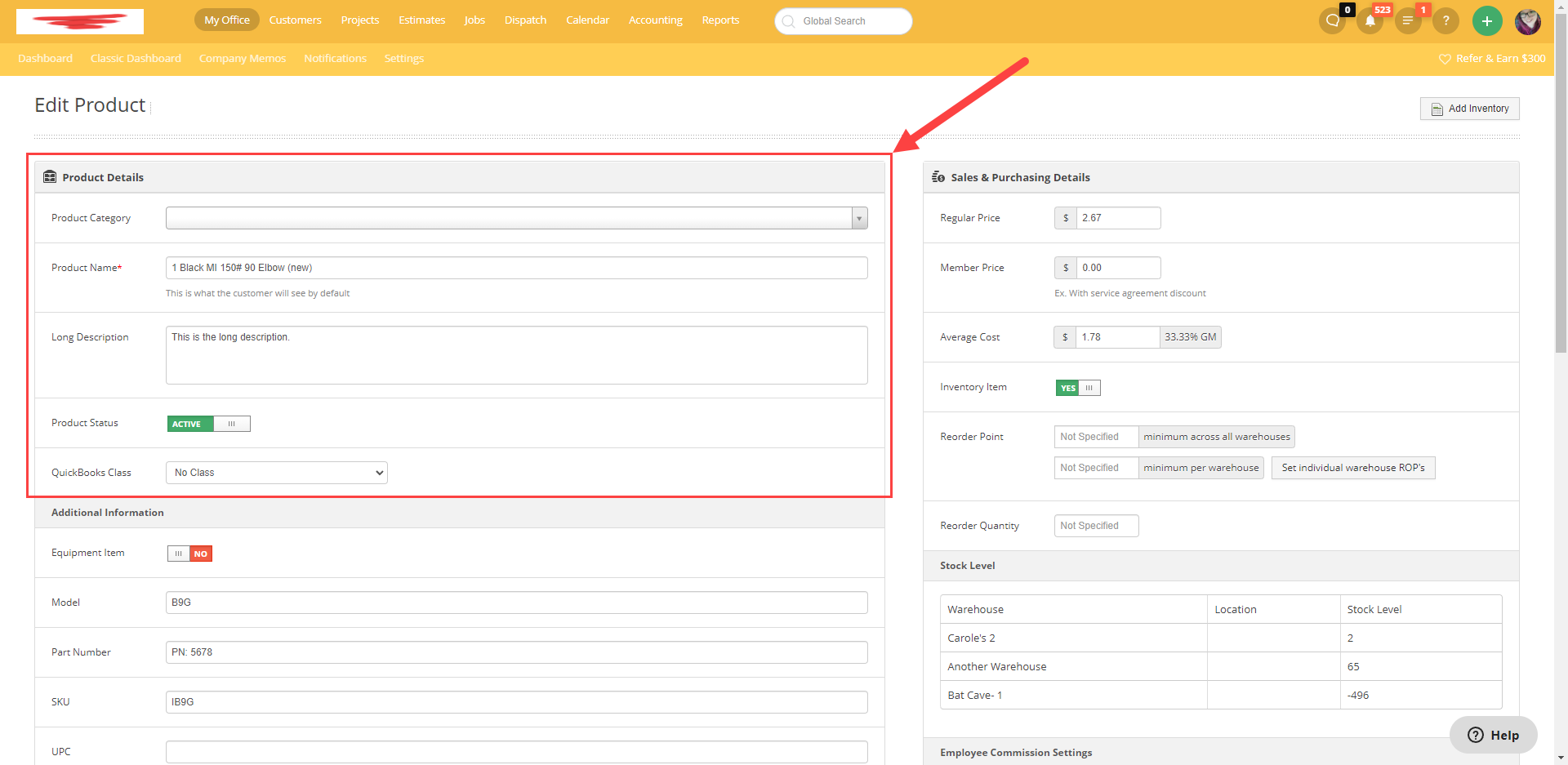Click the help question mark icon

[x=1445, y=21]
